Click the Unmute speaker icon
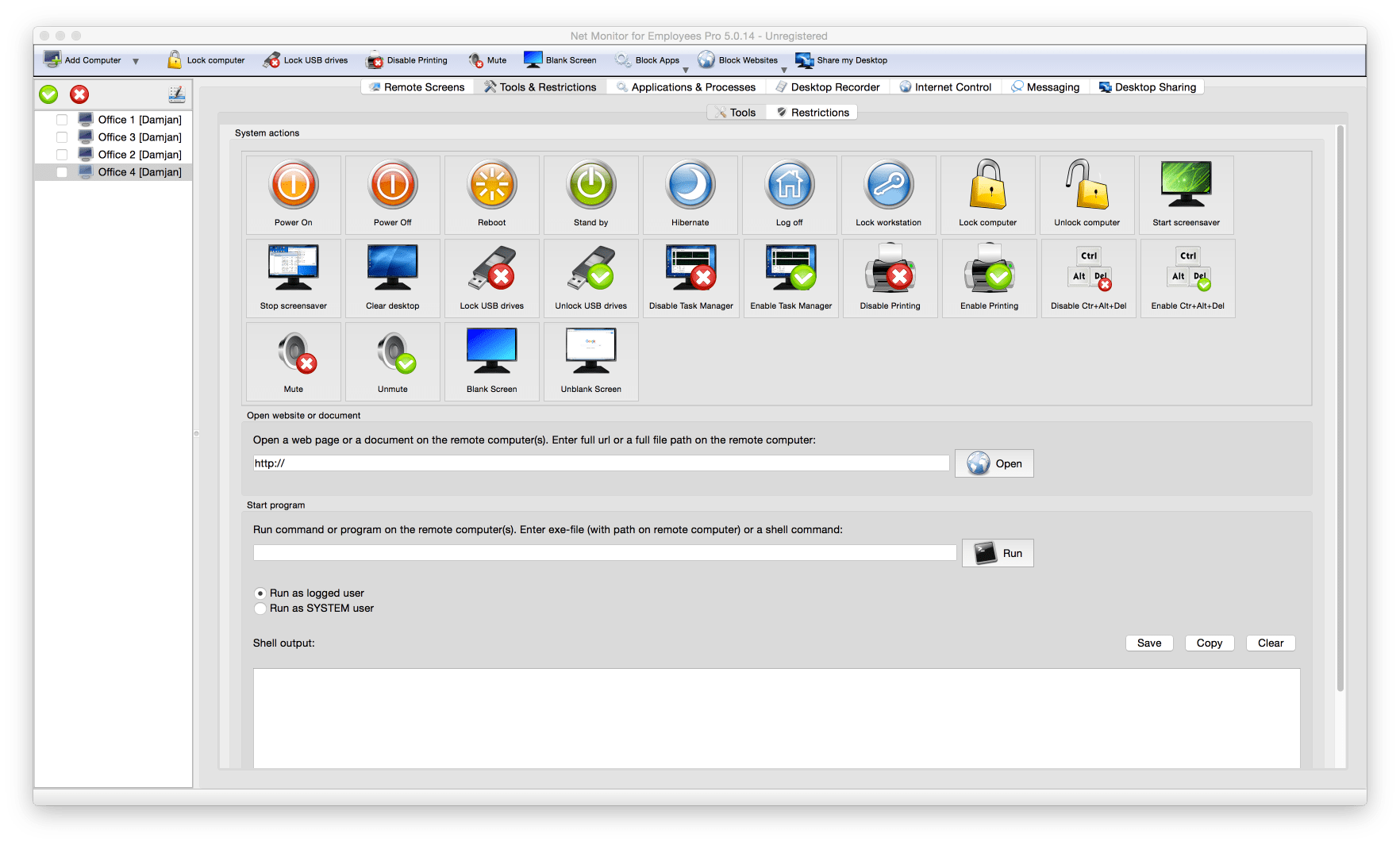The image size is (1400, 845). (x=393, y=351)
